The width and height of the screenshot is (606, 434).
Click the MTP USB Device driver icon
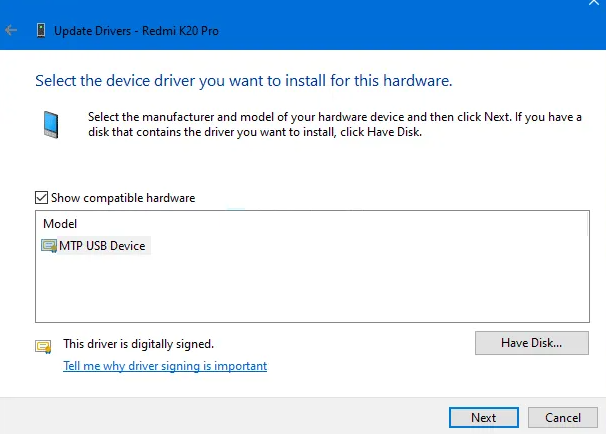tap(50, 245)
